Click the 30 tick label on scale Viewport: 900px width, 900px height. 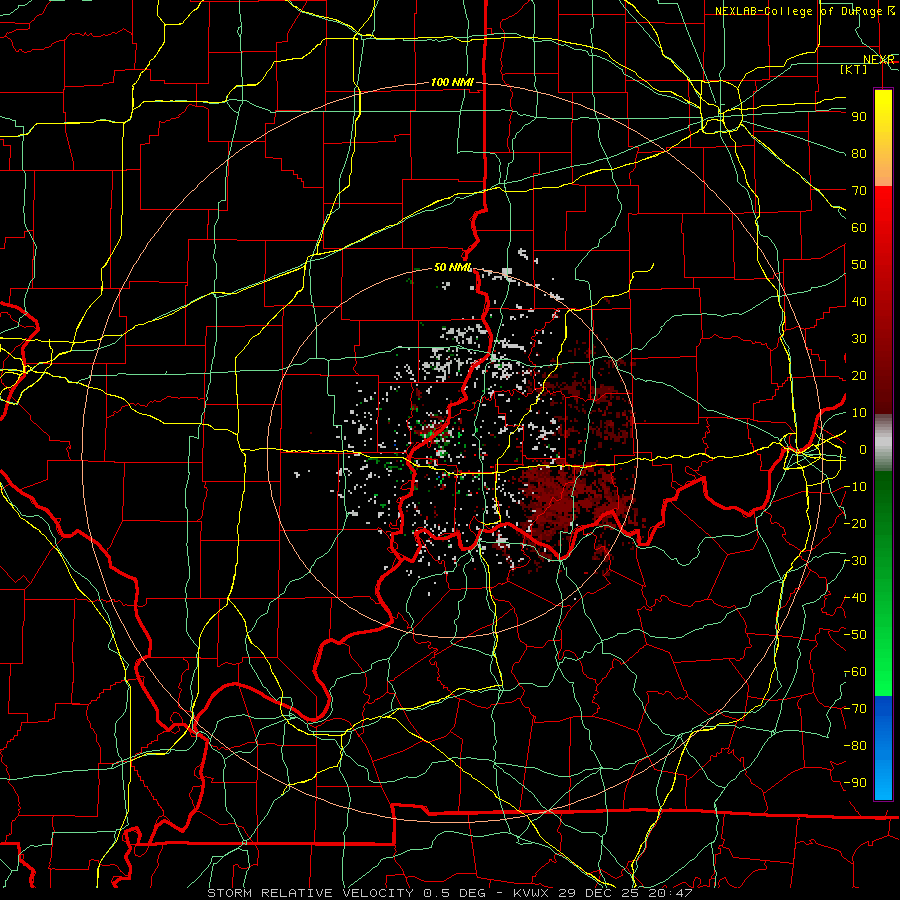[859, 339]
